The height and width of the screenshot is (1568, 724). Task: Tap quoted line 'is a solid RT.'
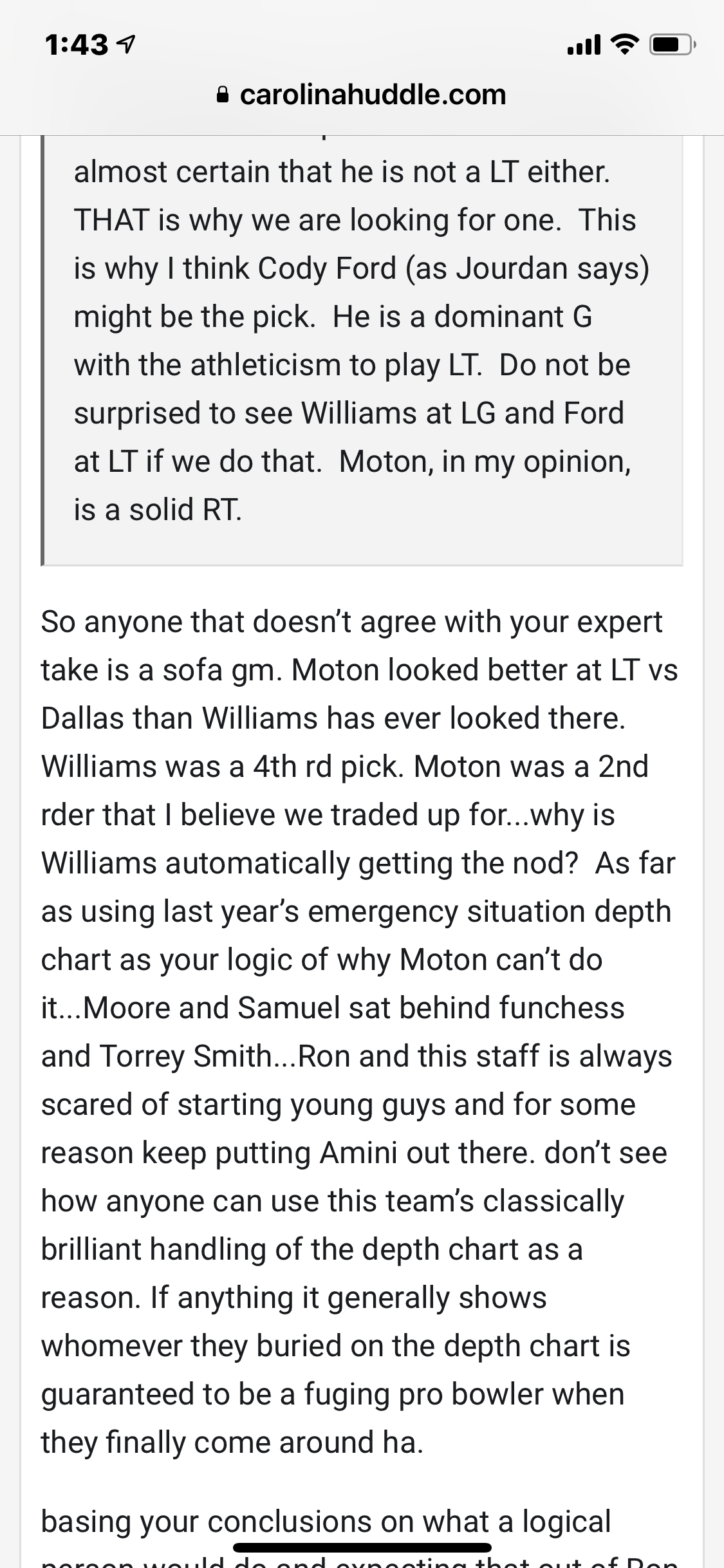pos(158,509)
